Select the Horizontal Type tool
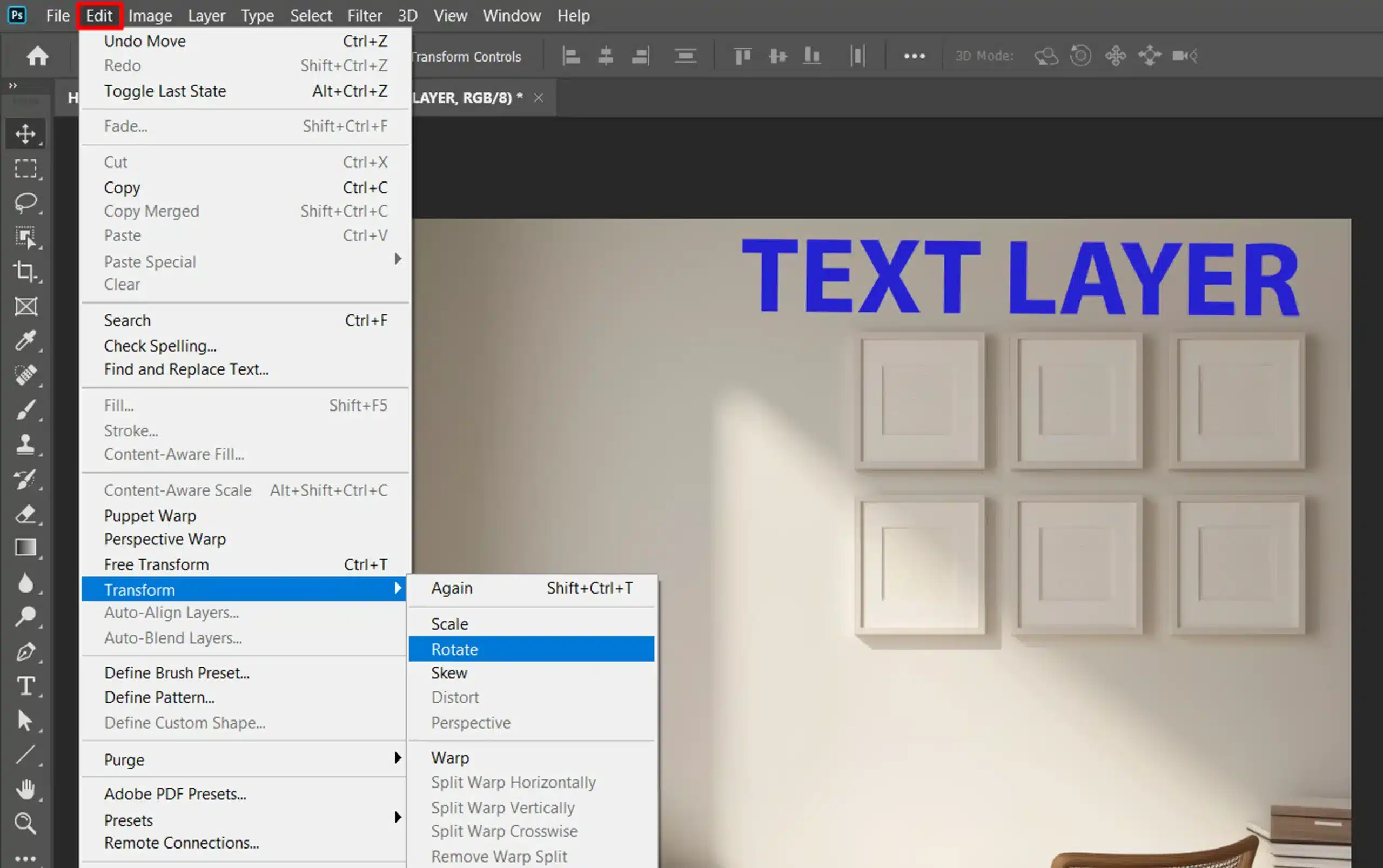The image size is (1383, 868). (x=25, y=686)
